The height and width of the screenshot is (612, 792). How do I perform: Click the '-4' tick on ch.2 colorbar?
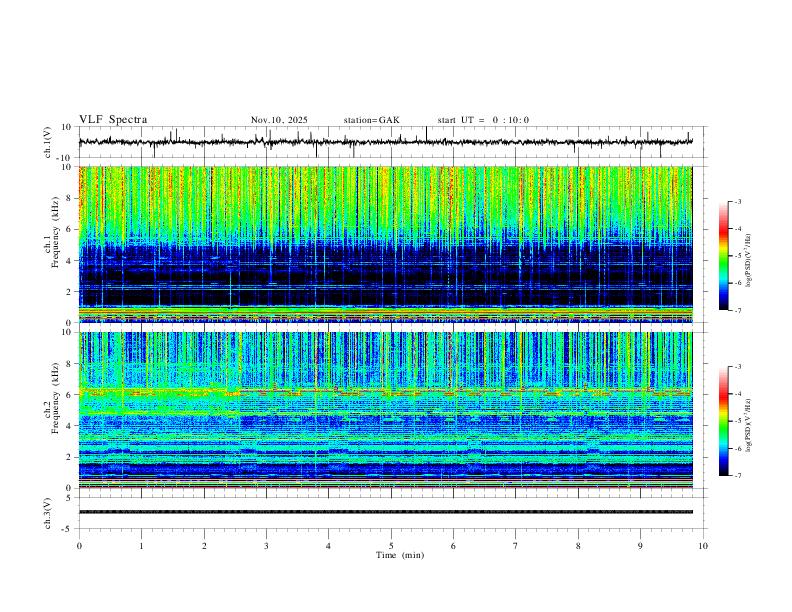pyautogui.click(x=738, y=394)
